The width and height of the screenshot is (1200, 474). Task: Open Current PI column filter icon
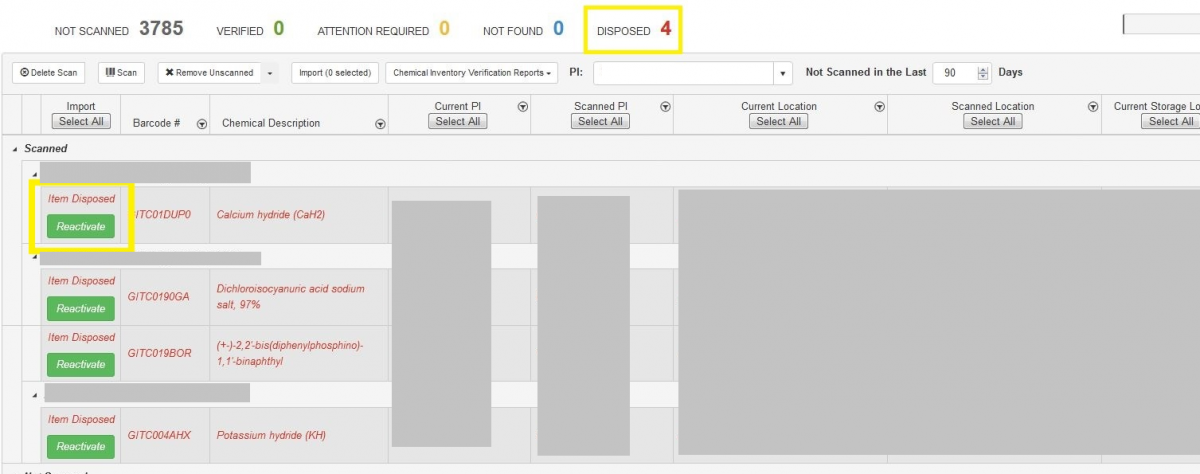522,107
